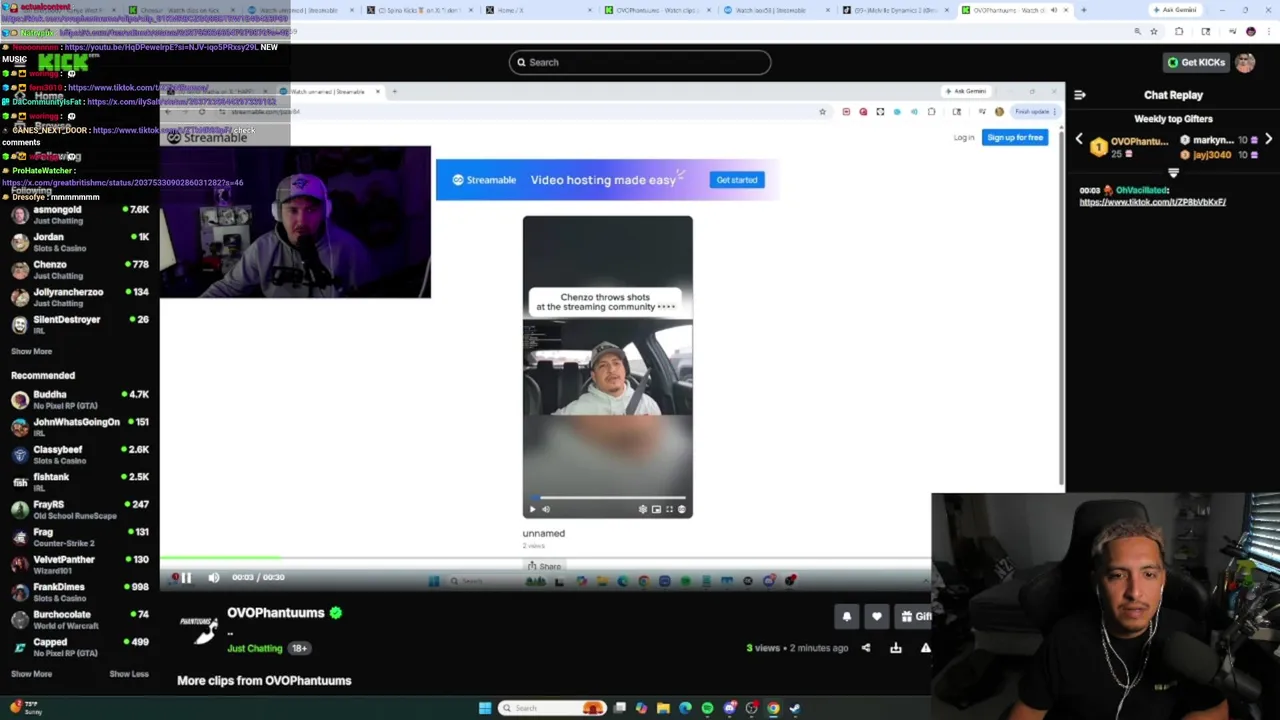Open the Ask Gemini browser button
Image resolution: width=1280 pixels, height=720 pixels.
[x=1174, y=10]
